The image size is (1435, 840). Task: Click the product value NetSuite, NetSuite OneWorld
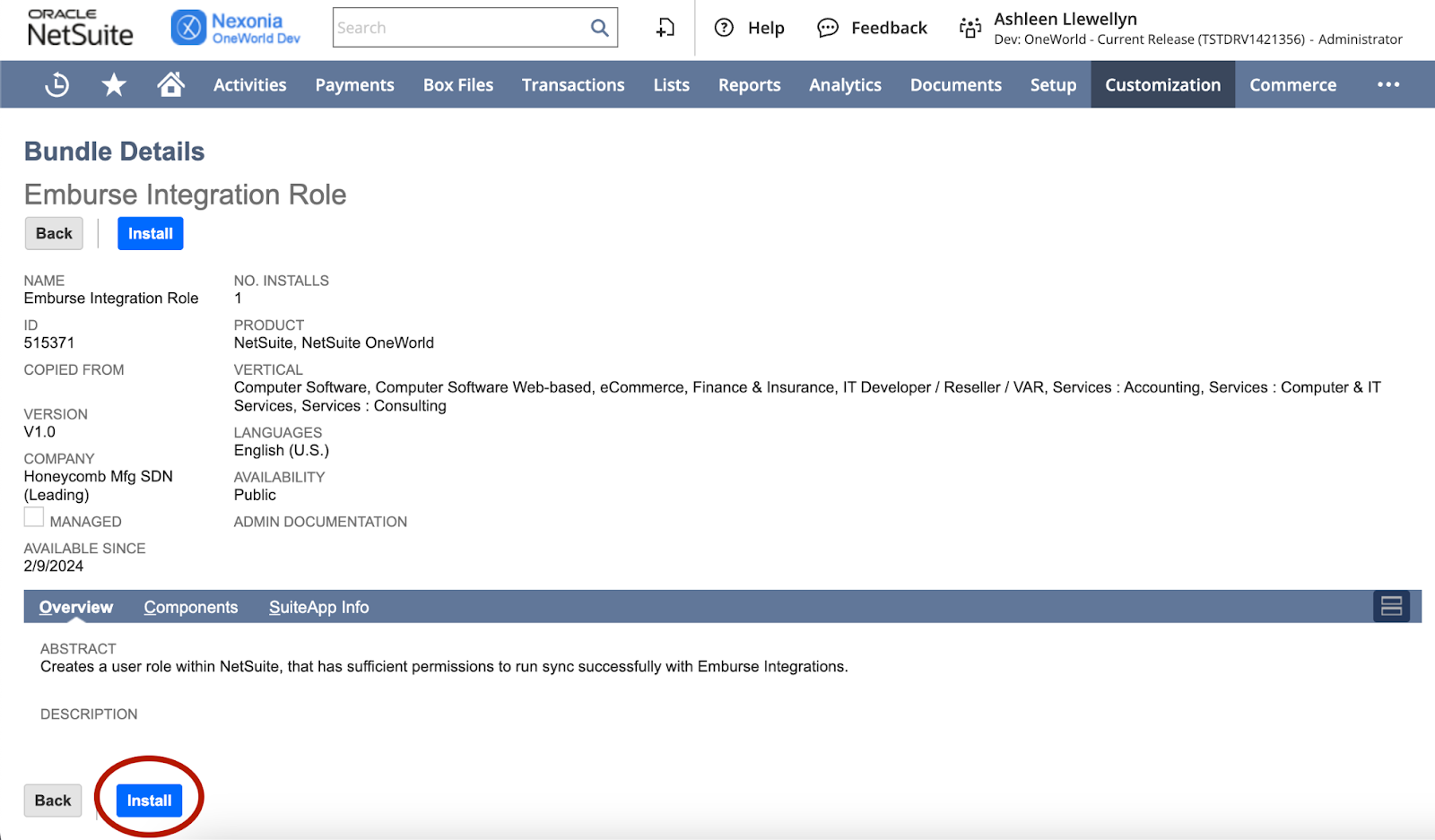[x=334, y=342]
